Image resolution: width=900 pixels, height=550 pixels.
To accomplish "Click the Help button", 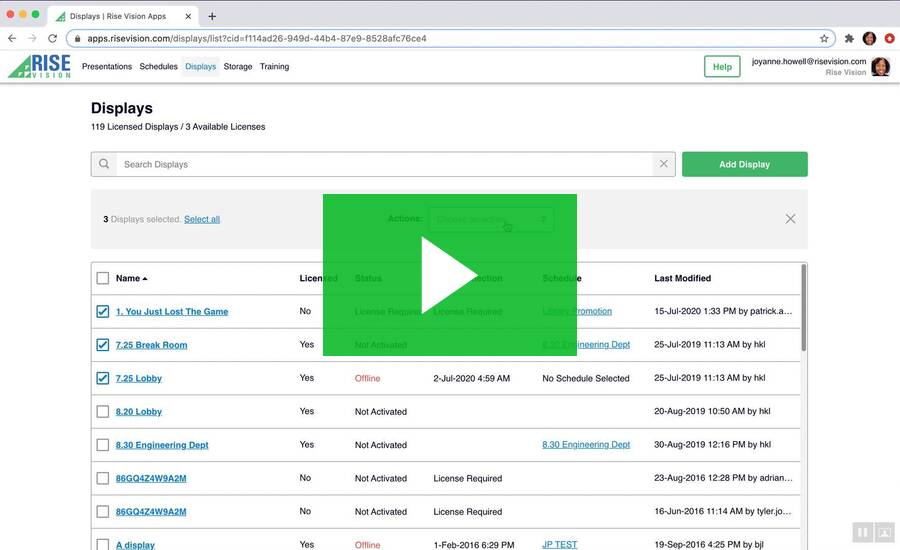I will [x=722, y=67].
